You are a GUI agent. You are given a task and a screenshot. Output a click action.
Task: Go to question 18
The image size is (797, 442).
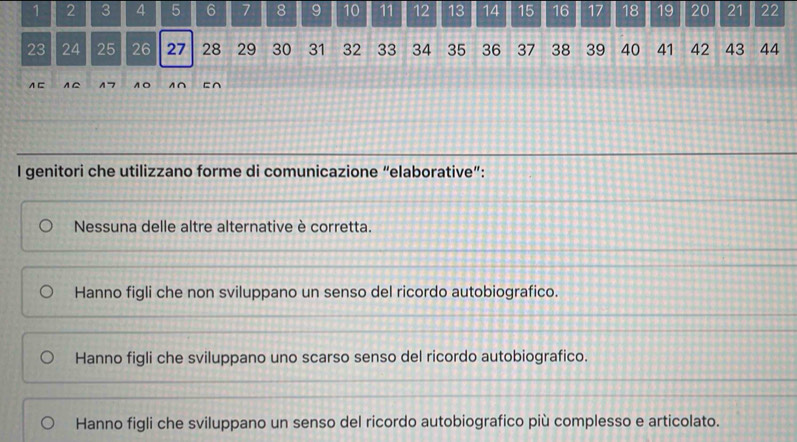click(630, 12)
